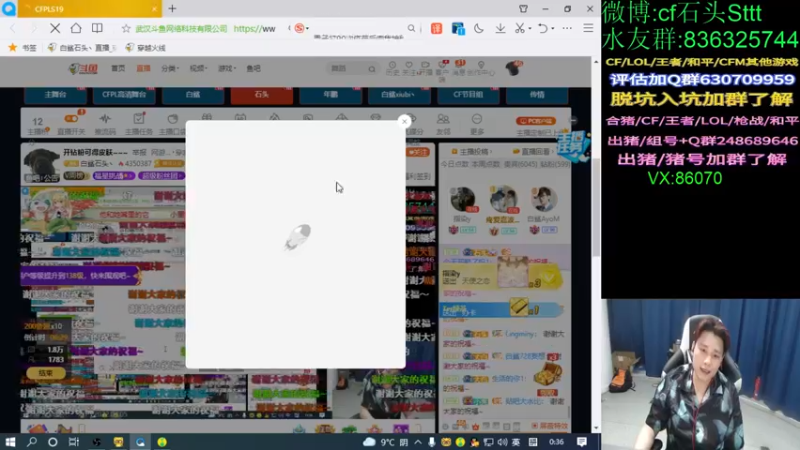800x450 pixels.
Task: Open the 推流码 stream code icon
Action: point(105,123)
